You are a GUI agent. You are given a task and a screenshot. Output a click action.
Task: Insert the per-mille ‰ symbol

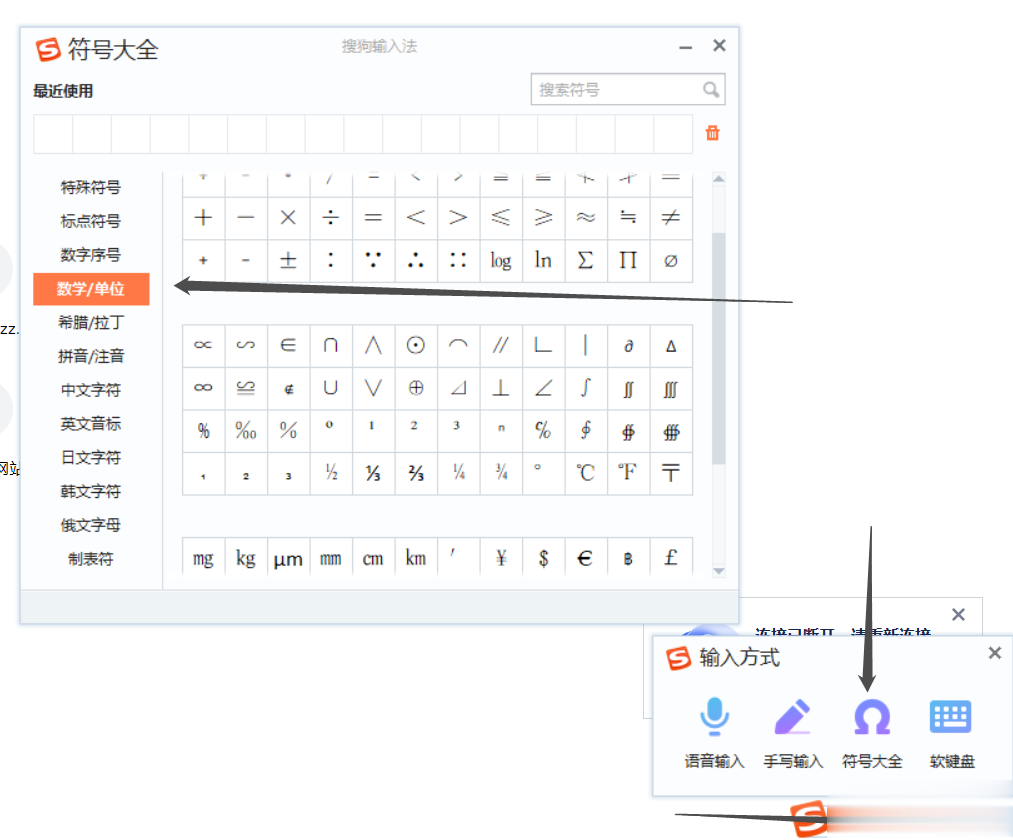[245, 430]
